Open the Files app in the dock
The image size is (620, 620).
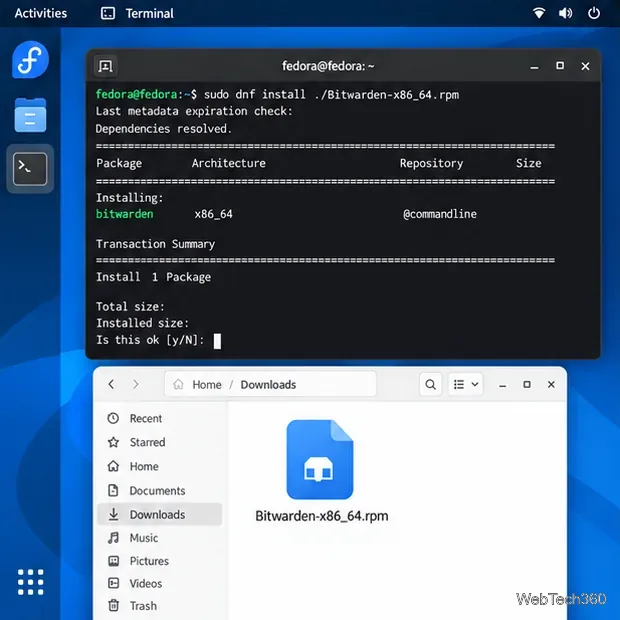[30, 115]
